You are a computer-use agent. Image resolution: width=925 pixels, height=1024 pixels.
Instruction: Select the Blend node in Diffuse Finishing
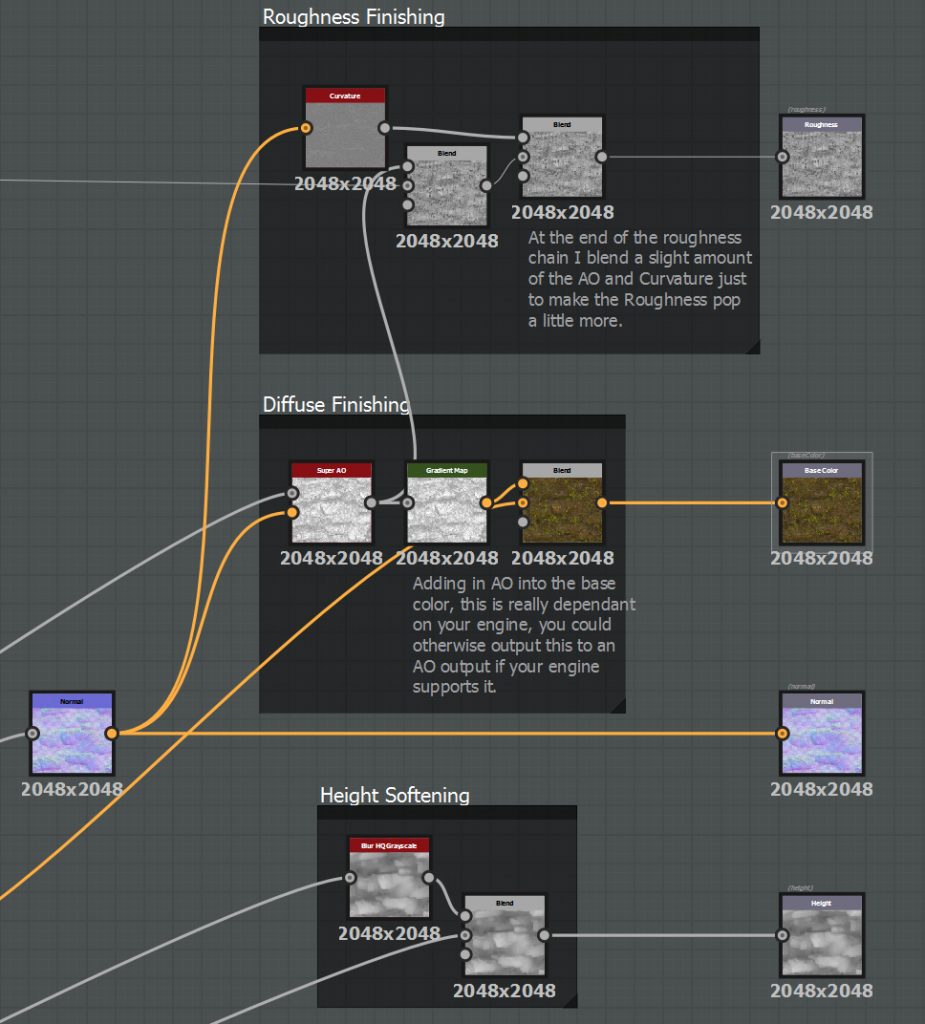coord(562,505)
